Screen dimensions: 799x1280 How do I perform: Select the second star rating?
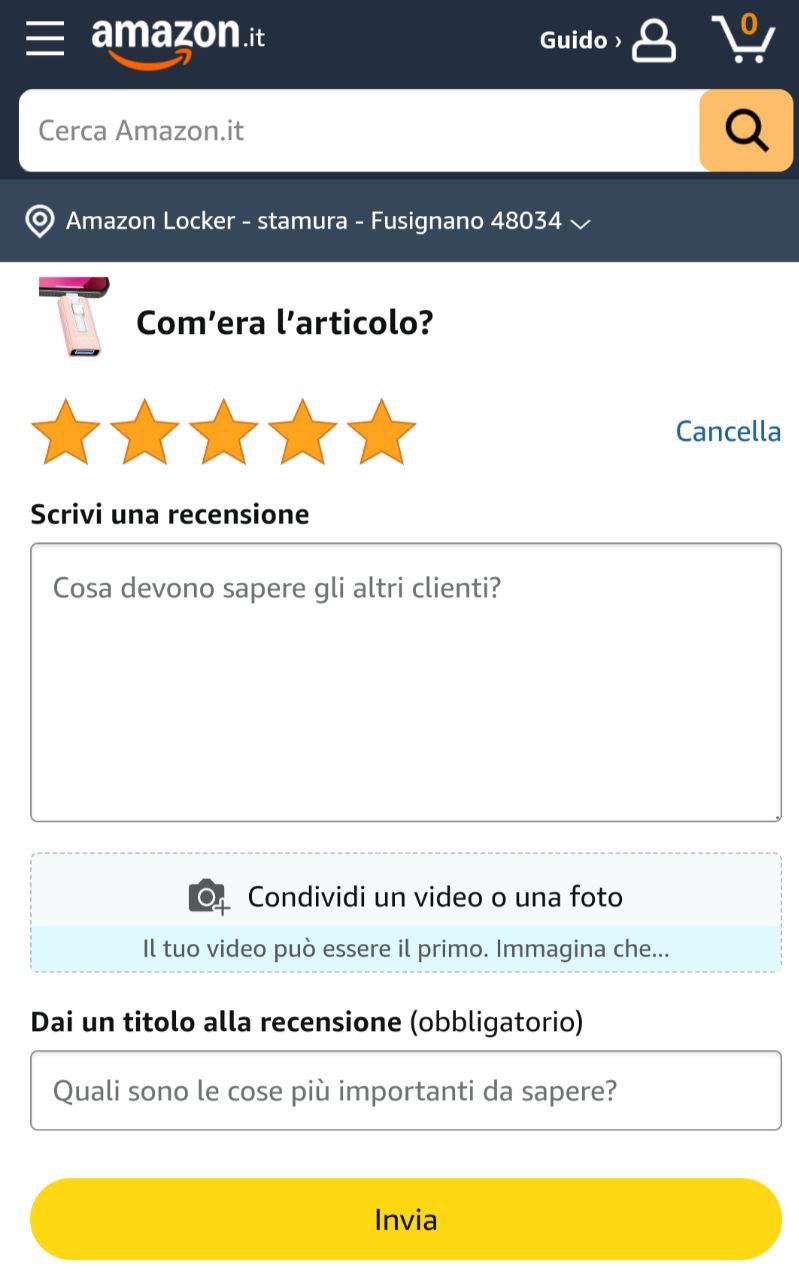pos(145,432)
